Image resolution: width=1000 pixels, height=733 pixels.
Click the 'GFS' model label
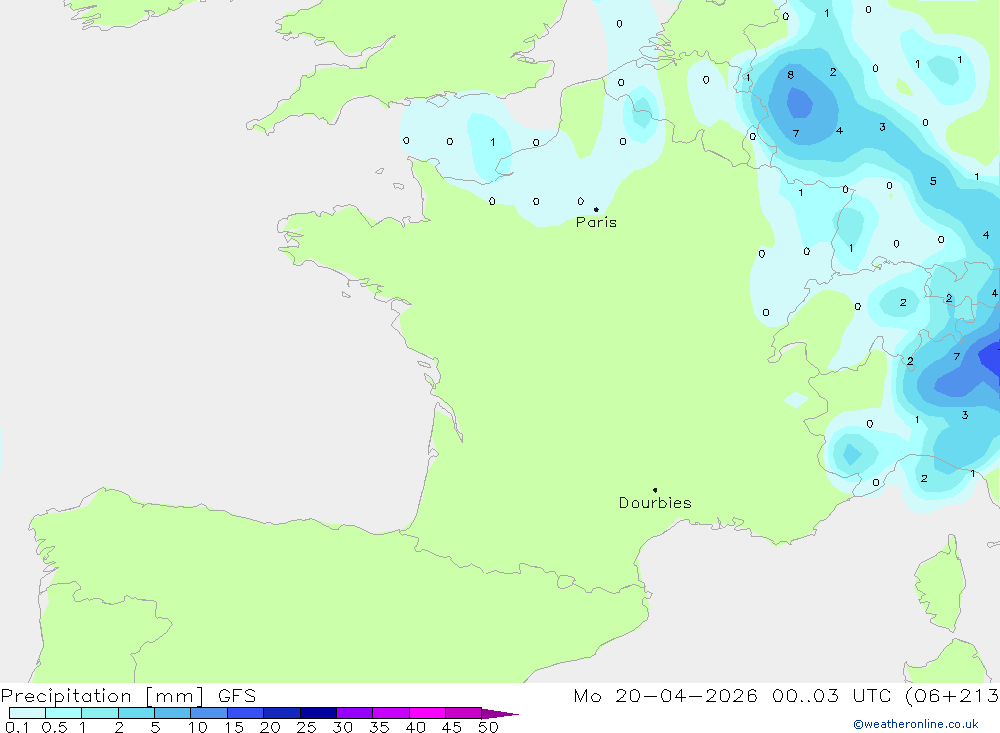[237, 696]
